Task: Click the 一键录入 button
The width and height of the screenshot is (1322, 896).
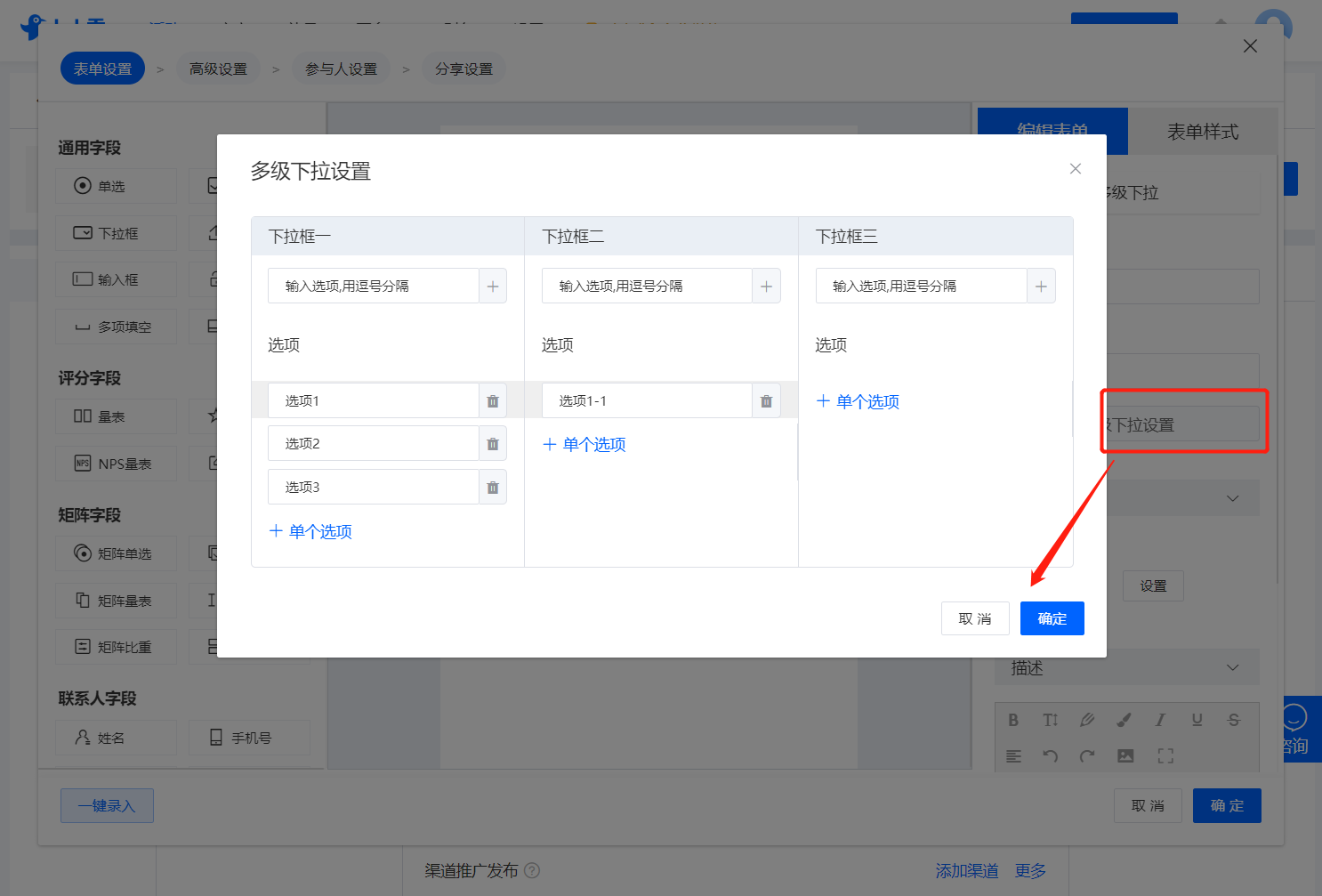Action: click(107, 805)
